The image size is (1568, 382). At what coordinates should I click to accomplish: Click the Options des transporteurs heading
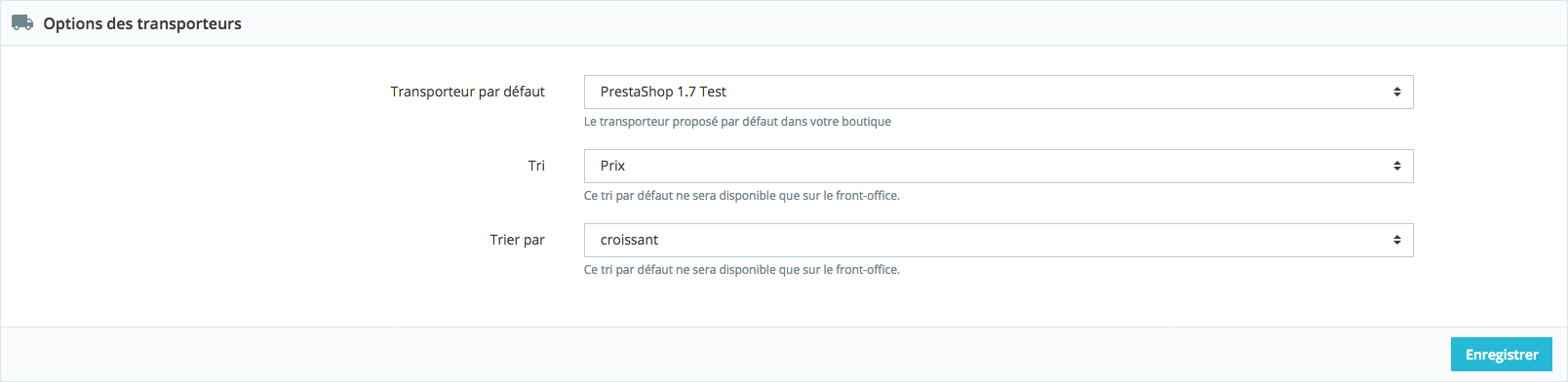point(142,23)
